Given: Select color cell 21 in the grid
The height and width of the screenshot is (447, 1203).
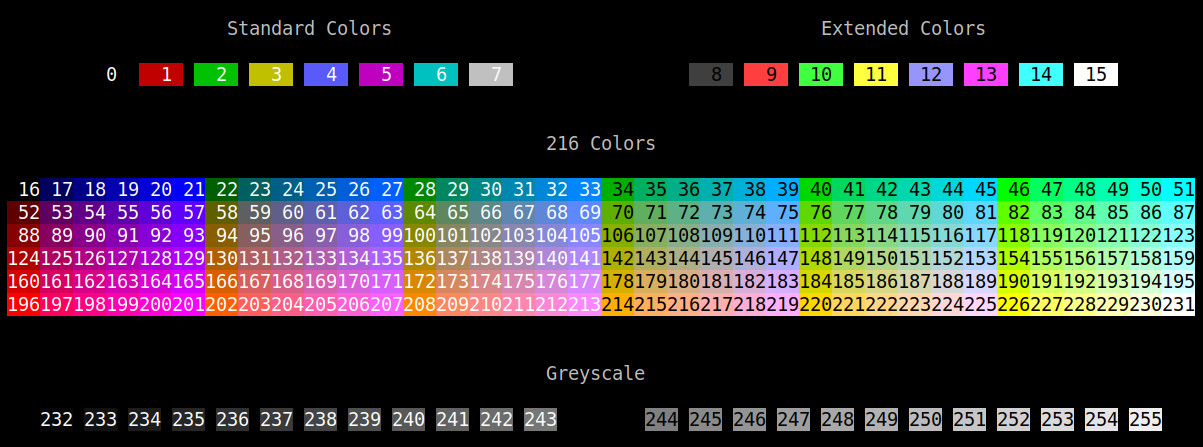Looking at the screenshot, I should click(194, 189).
